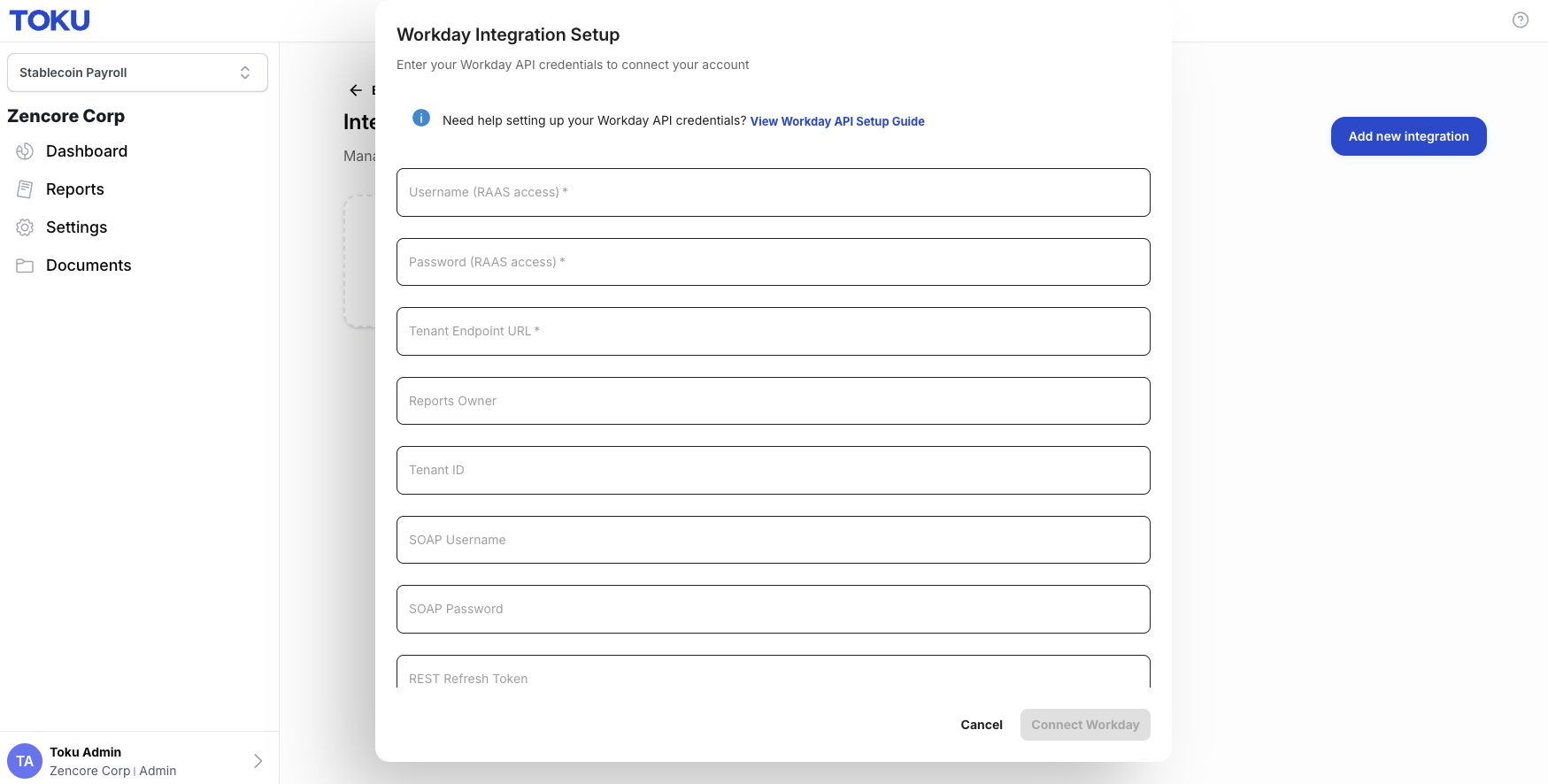Go to Documents in the sidebar

click(89, 265)
